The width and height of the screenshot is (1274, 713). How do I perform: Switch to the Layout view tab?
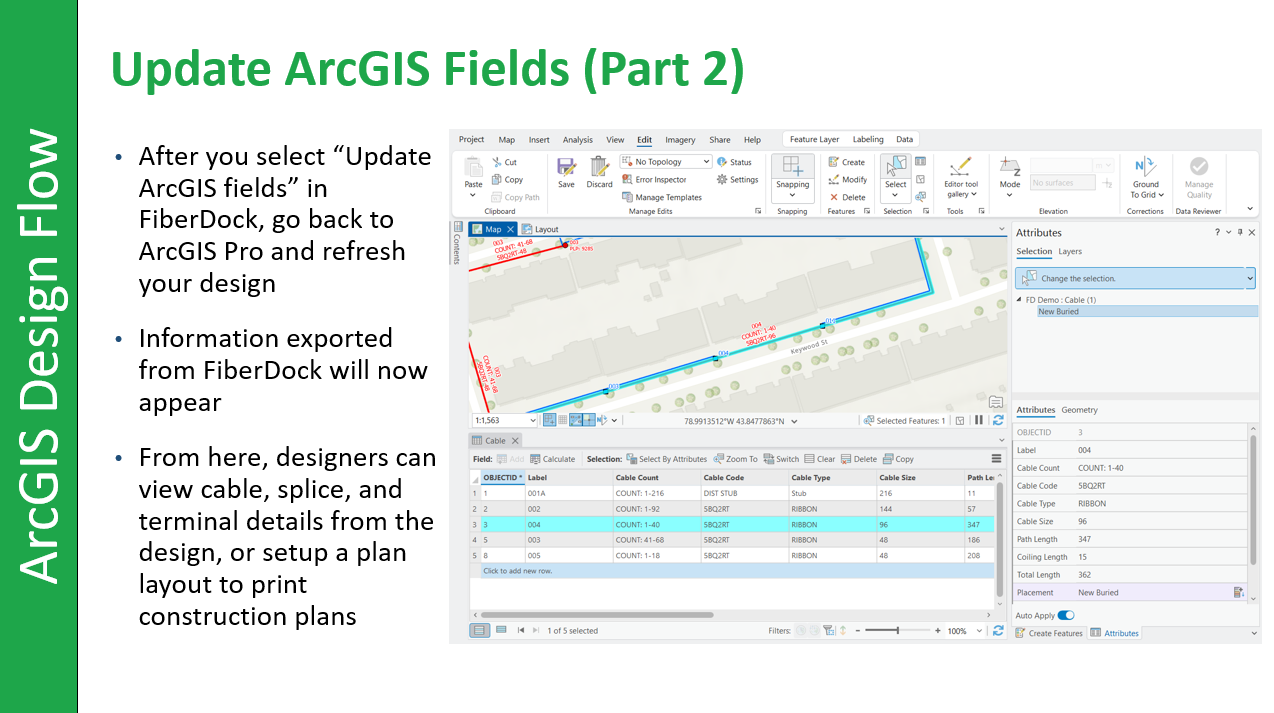[x=541, y=229]
